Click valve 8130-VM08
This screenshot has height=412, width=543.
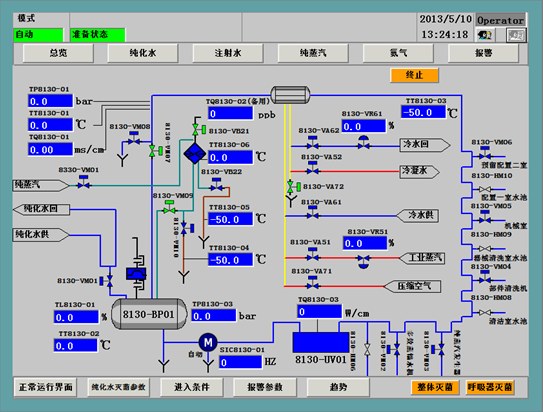pyautogui.click(x=134, y=139)
